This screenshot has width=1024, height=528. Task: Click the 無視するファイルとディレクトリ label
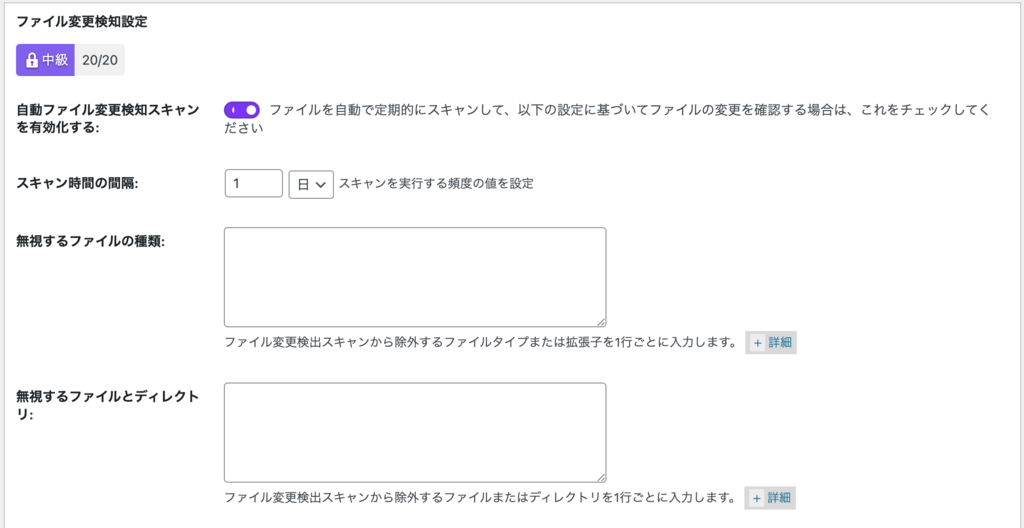click(107, 404)
